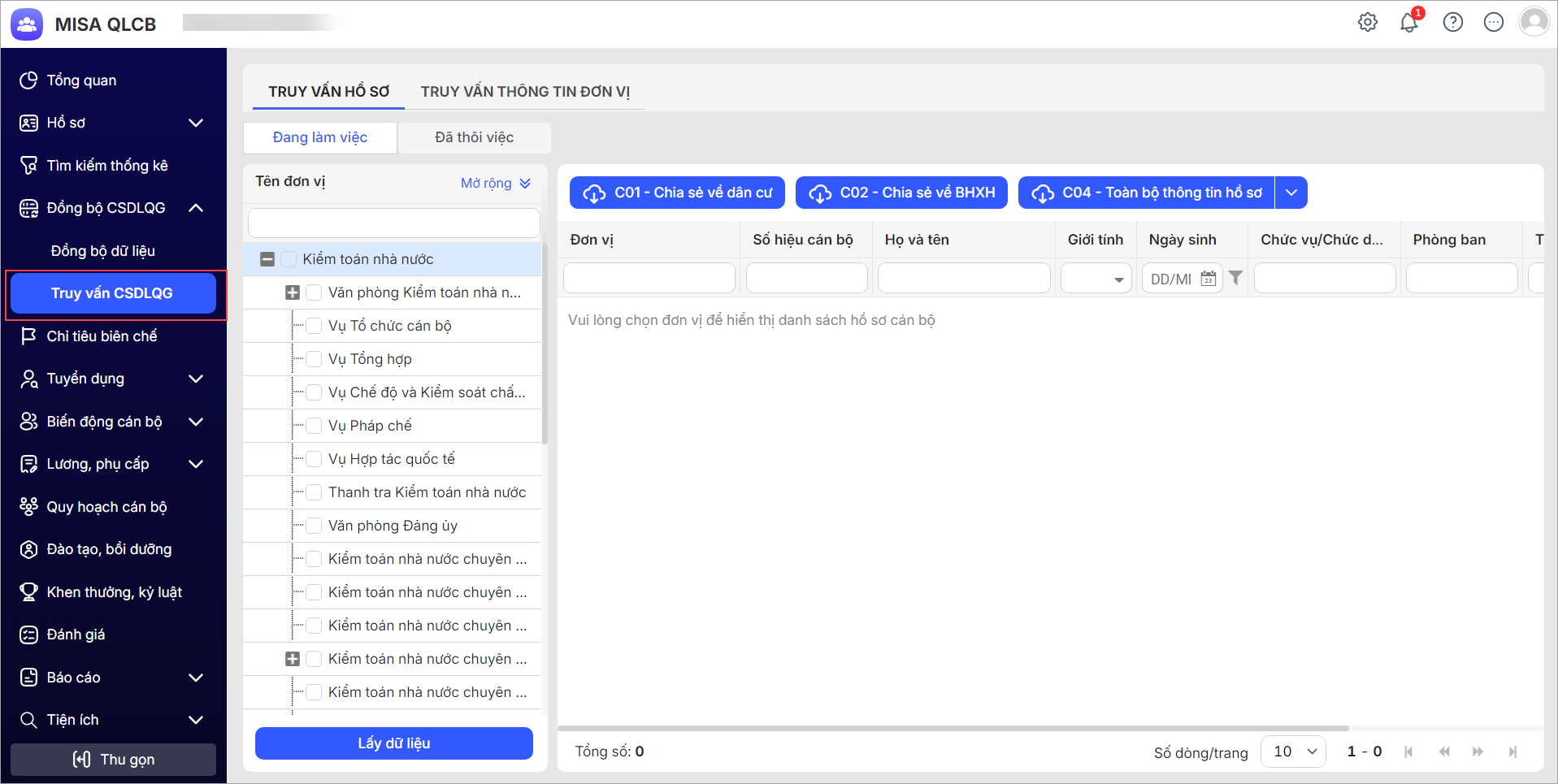
Task: Click the help question mark icon
Action: 1452,22
